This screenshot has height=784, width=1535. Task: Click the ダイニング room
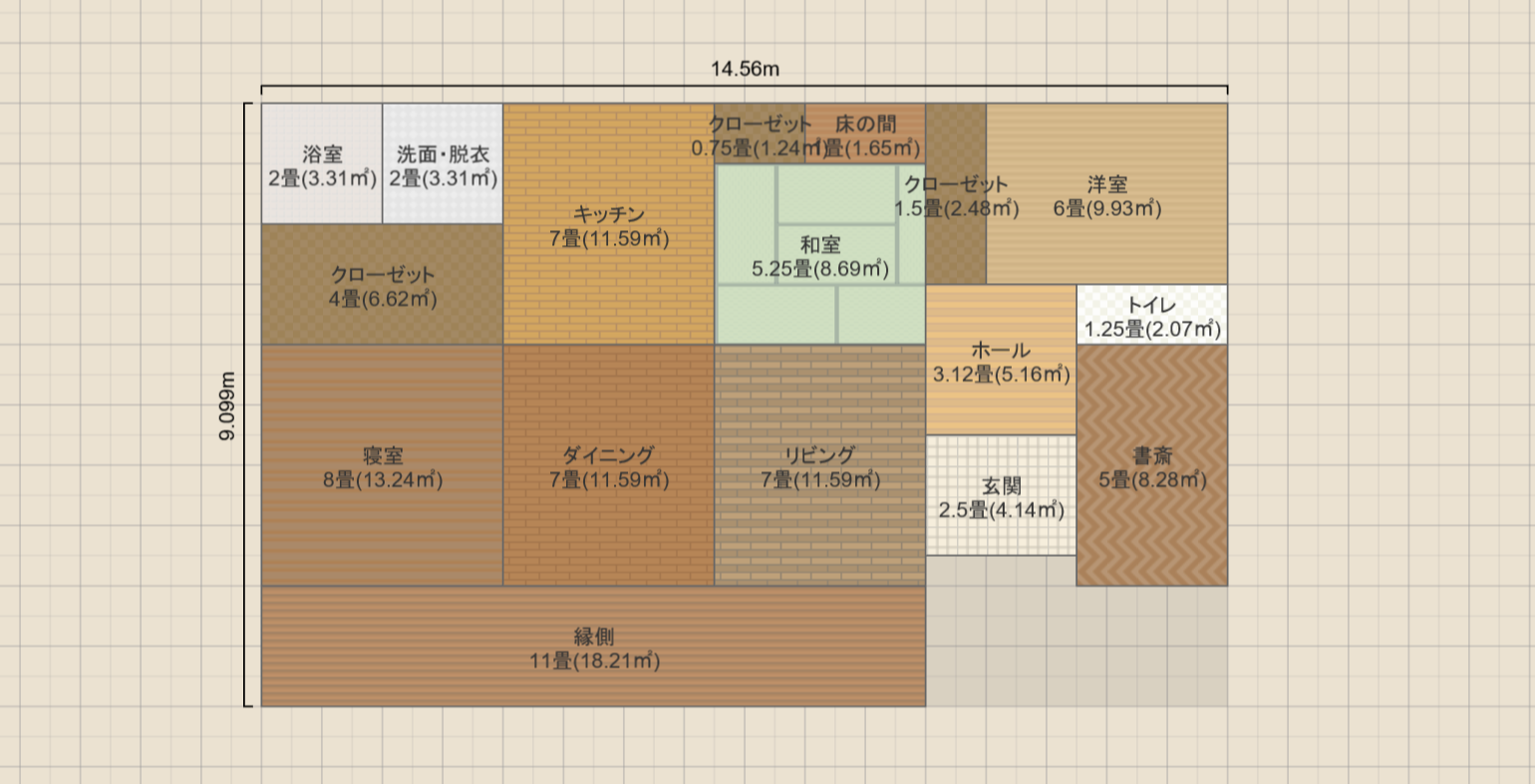[x=609, y=465]
